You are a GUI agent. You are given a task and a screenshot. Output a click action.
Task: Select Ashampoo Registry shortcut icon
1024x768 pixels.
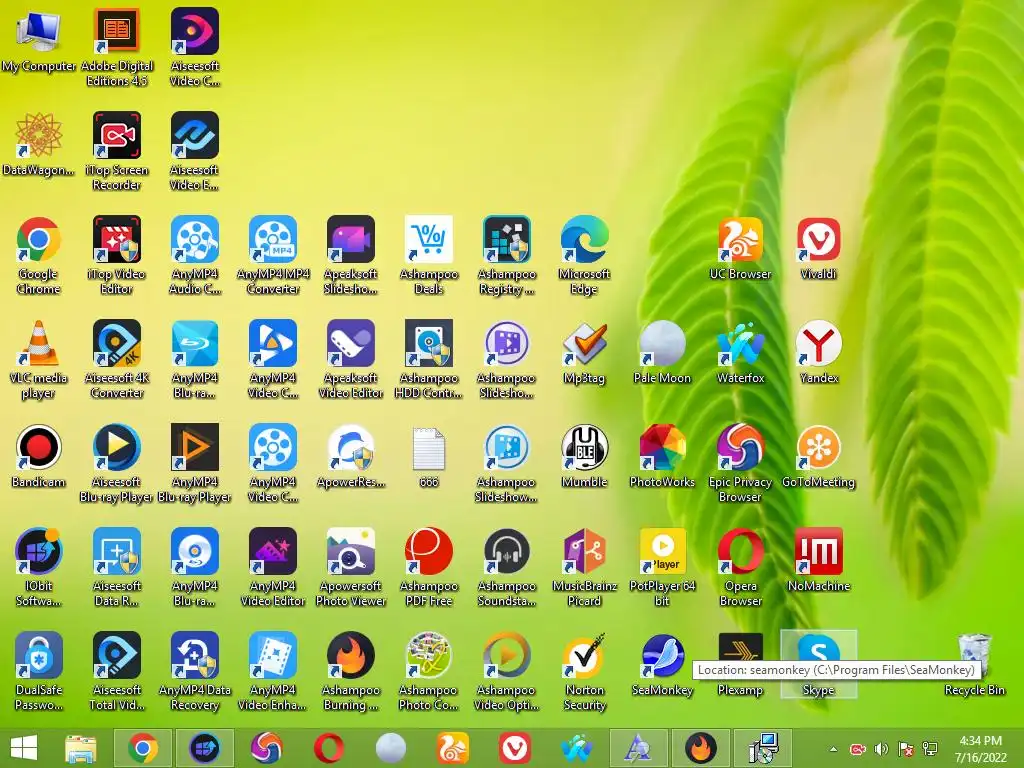click(507, 255)
